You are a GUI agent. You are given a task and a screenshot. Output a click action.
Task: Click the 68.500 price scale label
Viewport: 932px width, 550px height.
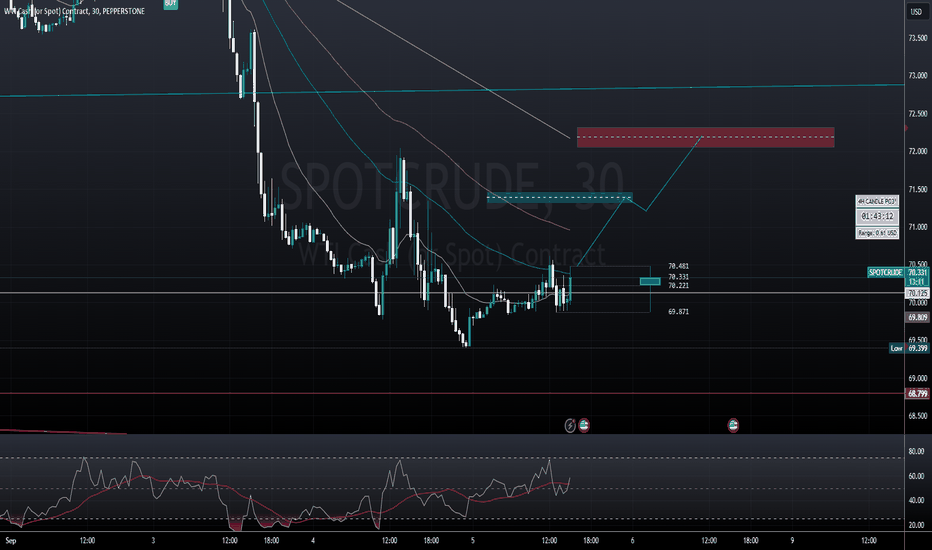[918, 416]
